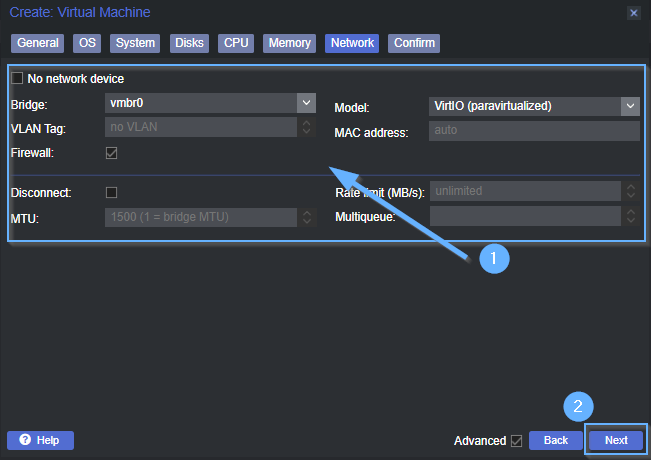Screen dimensions: 651x460
Task: Click the MAC address input field
Action: [x=533, y=131]
